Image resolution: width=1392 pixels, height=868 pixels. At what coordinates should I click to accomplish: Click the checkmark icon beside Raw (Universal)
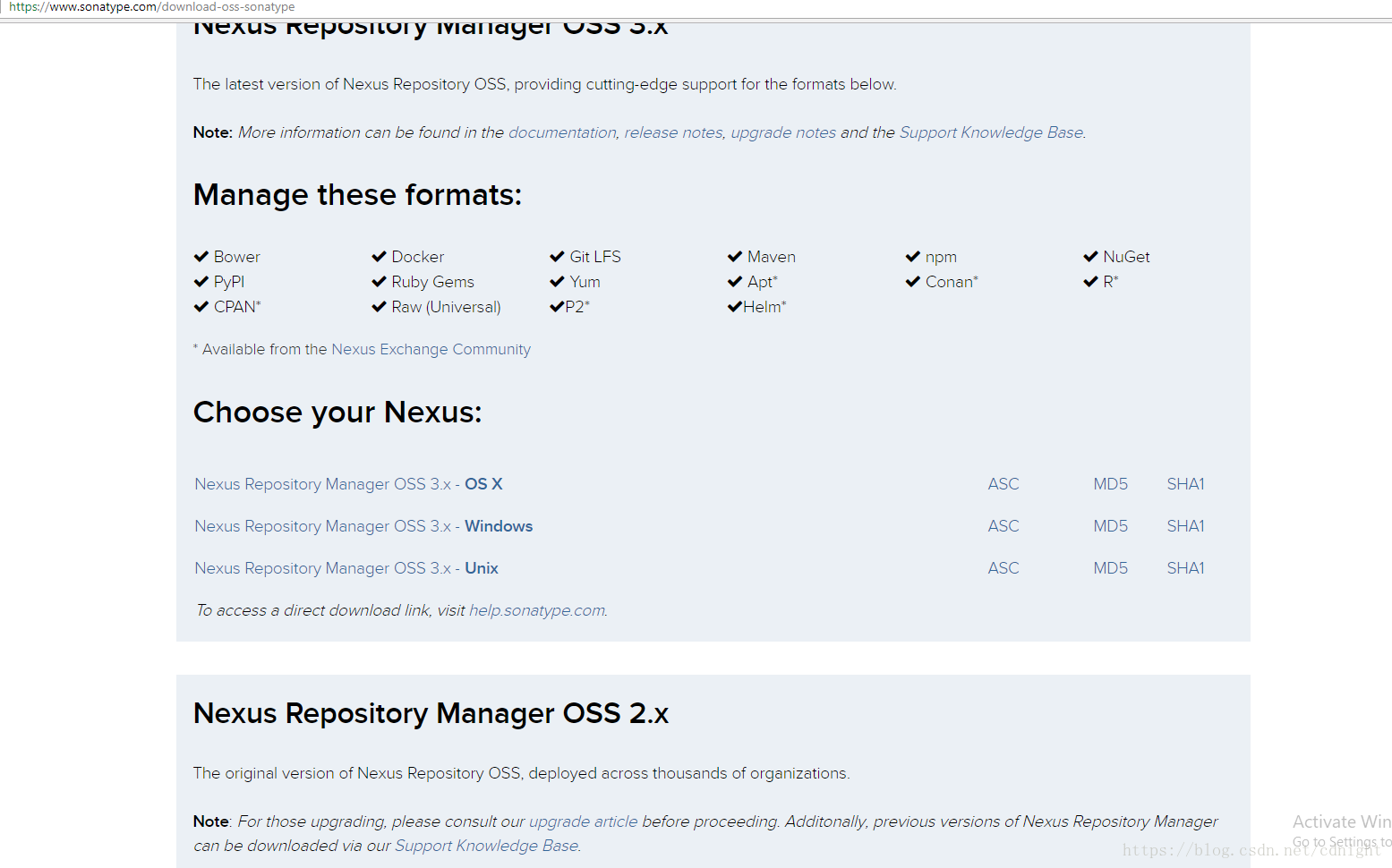point(380,307)
